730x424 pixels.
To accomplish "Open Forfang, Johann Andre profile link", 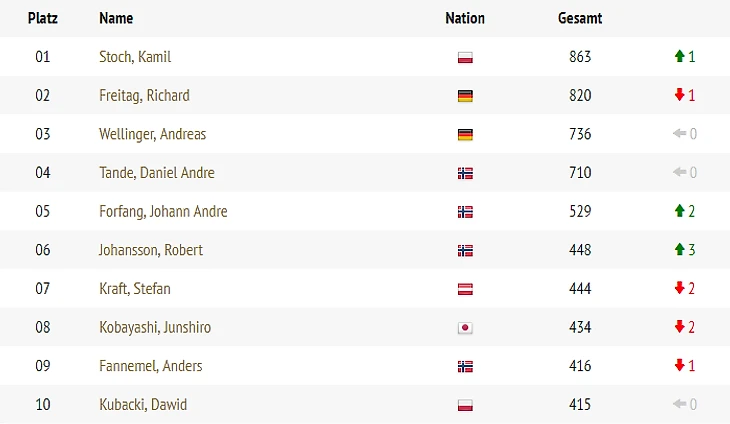I will coord(163,211).
